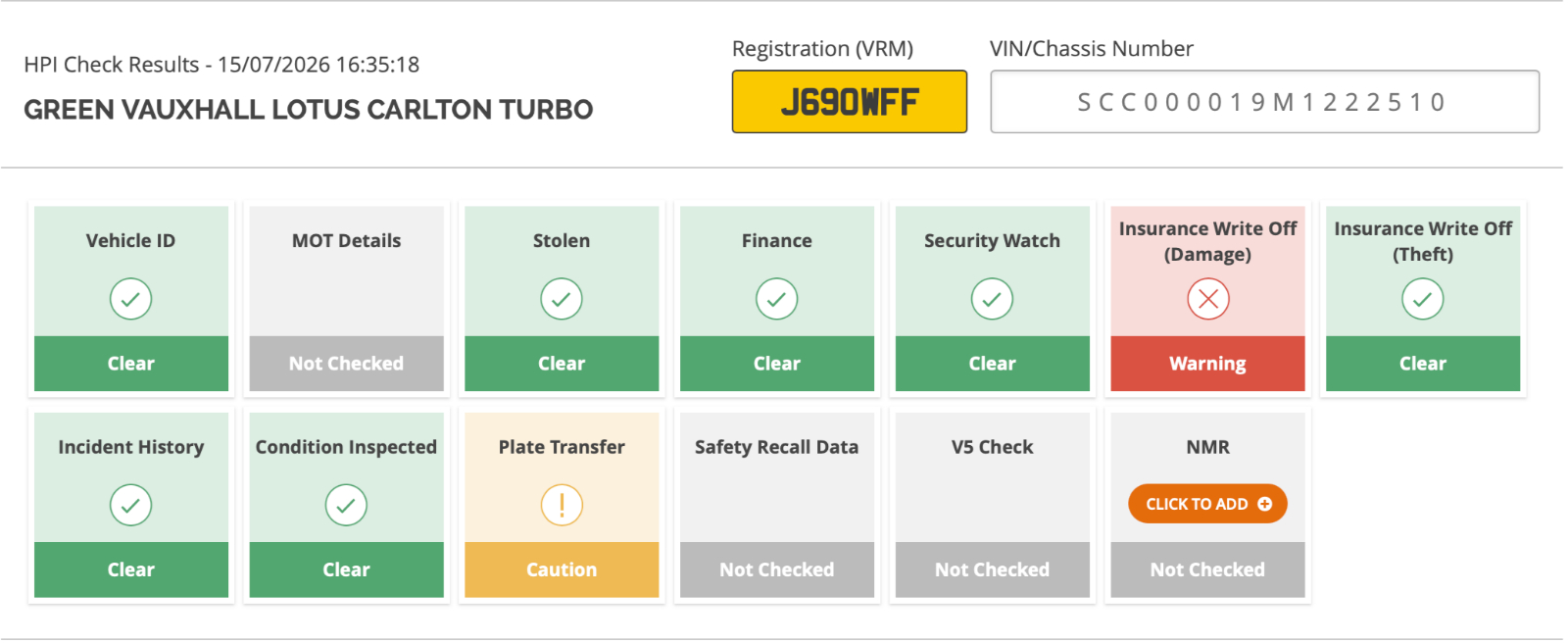Click the 'NMR' tile title
The height and width of the screenshot is (643, 1568).
point(1207,447)
